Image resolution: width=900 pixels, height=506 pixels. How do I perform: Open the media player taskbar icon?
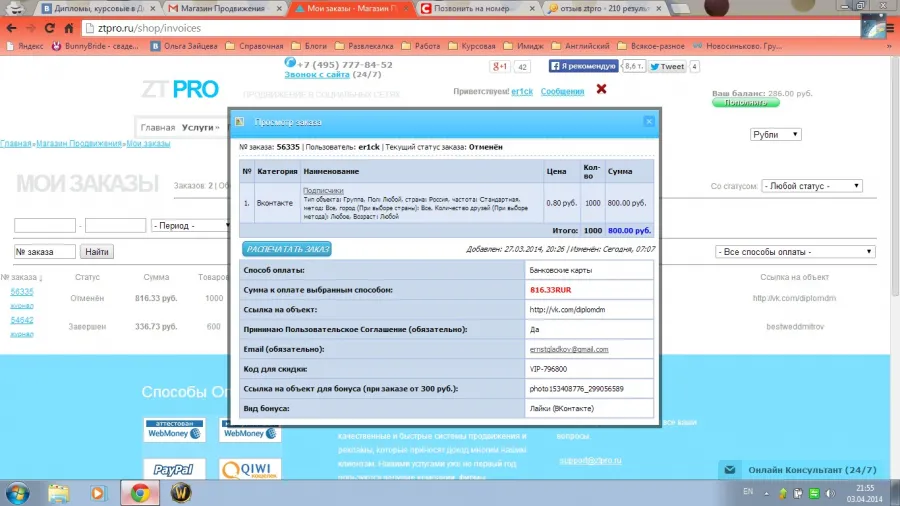[x=98, y=493]
